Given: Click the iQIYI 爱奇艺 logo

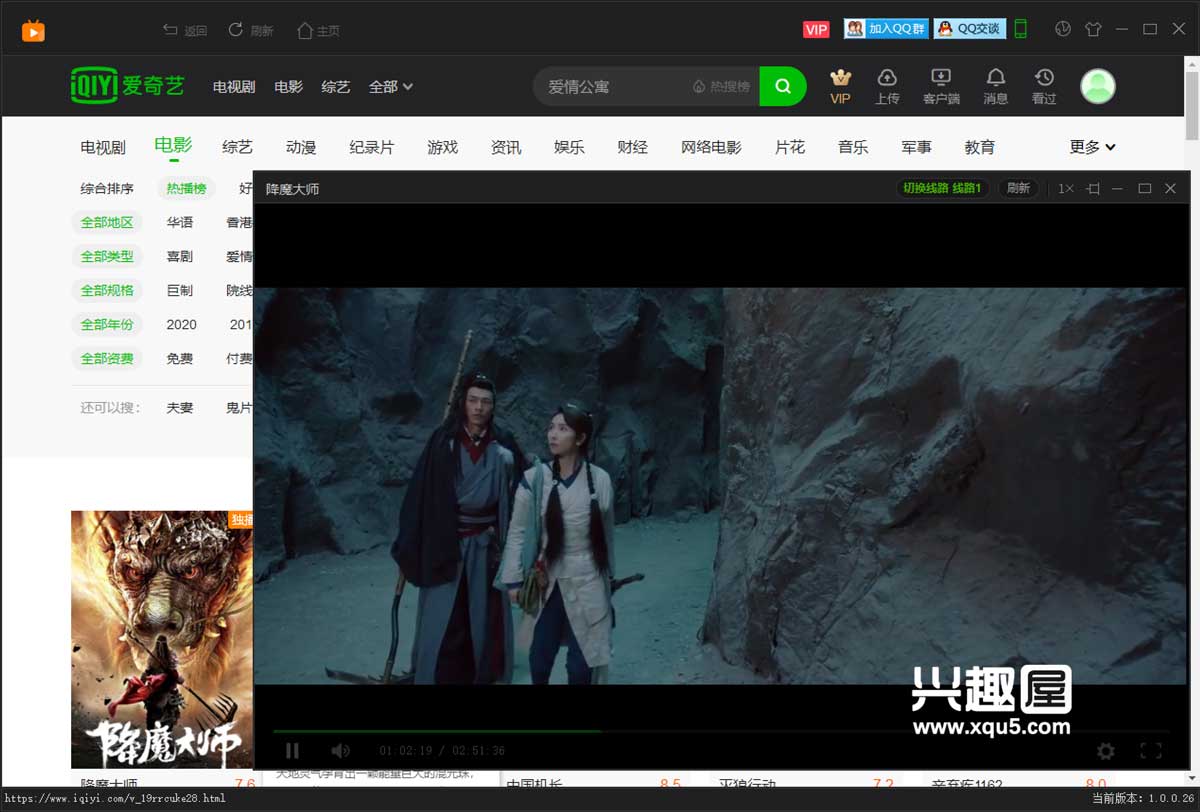Looking at the screenshot, I should (x=128, y=86).
